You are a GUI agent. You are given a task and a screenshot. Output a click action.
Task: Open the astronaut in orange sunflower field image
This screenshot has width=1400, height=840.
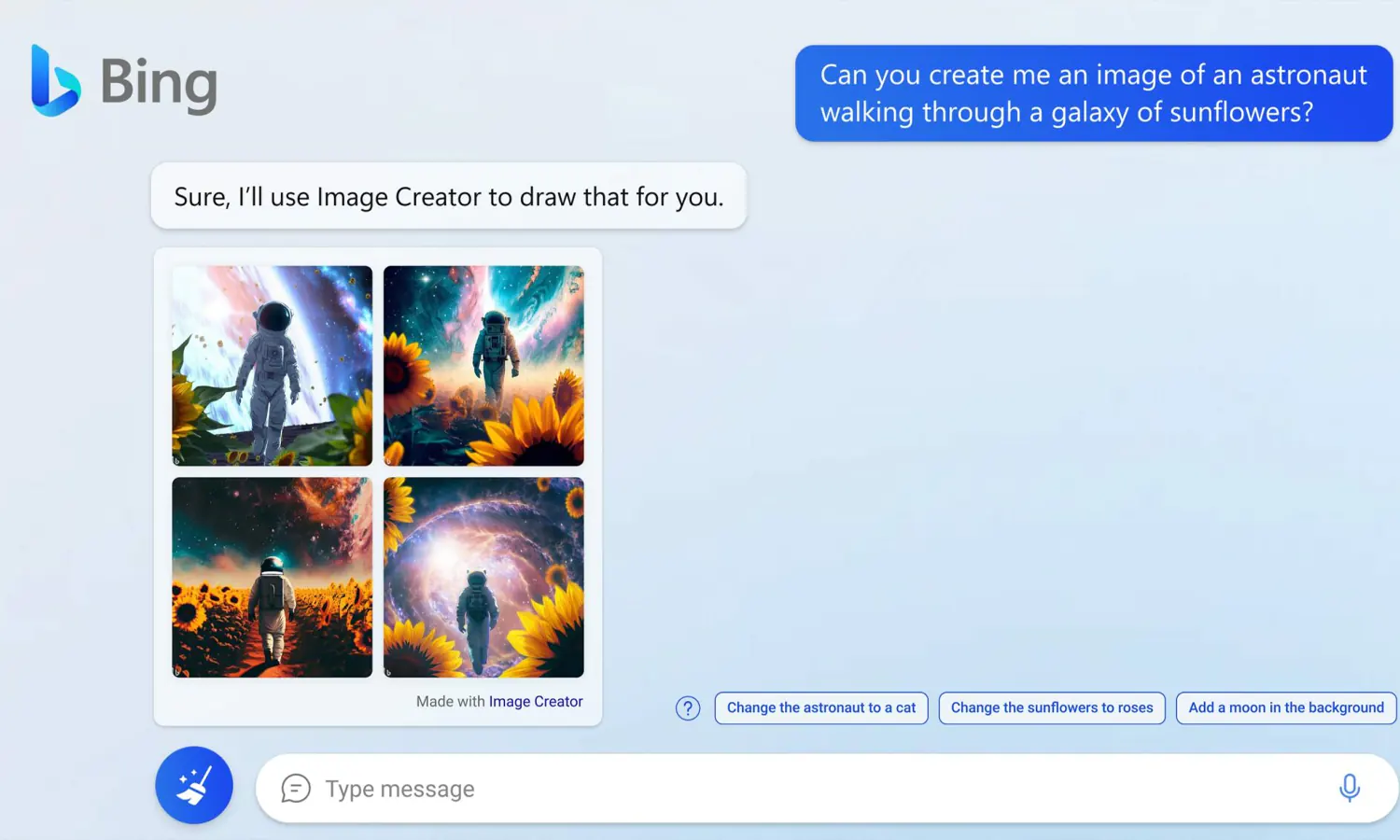click(273, 578)
